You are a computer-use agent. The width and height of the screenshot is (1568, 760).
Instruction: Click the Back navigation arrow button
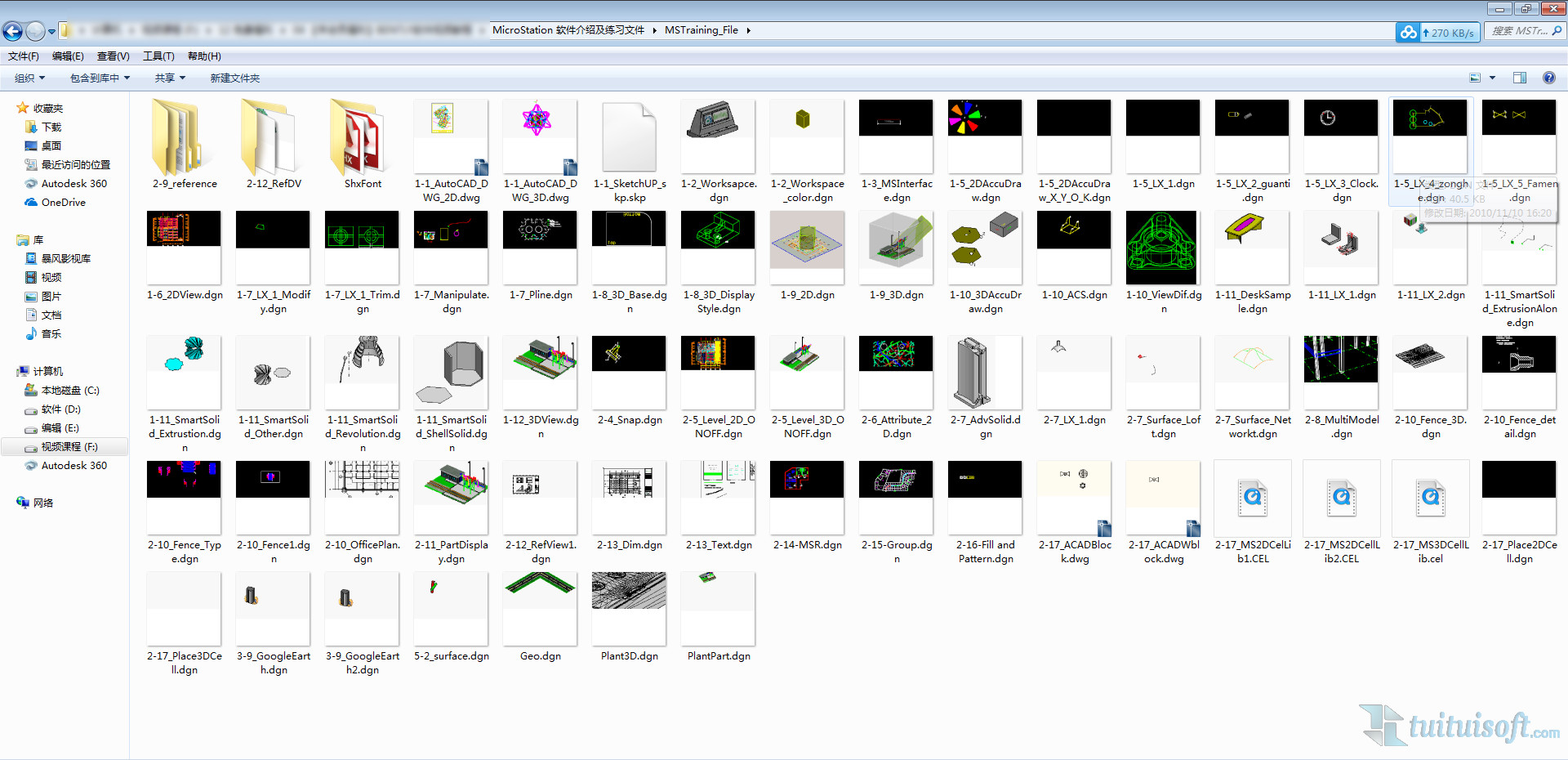pos(13,31)
